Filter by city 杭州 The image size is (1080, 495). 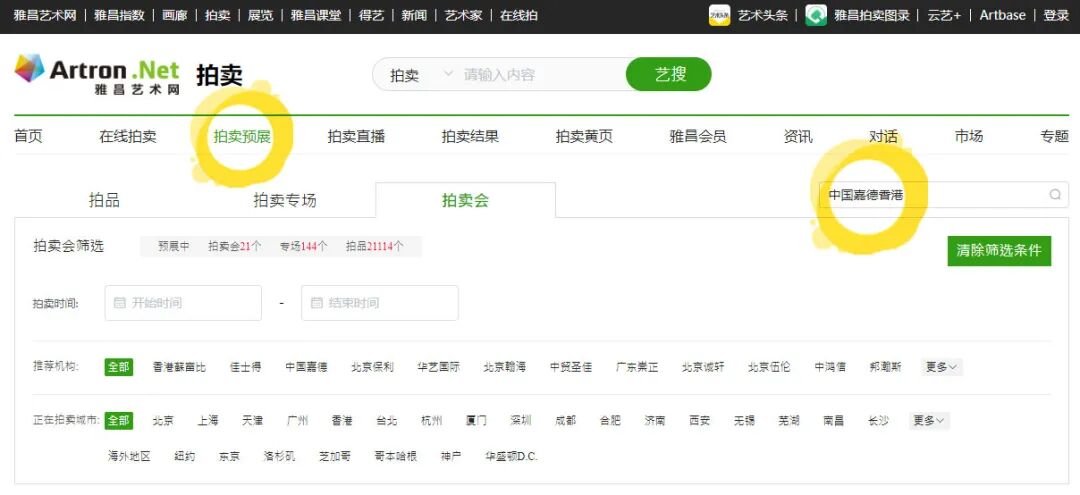click(x=431, y=421)
